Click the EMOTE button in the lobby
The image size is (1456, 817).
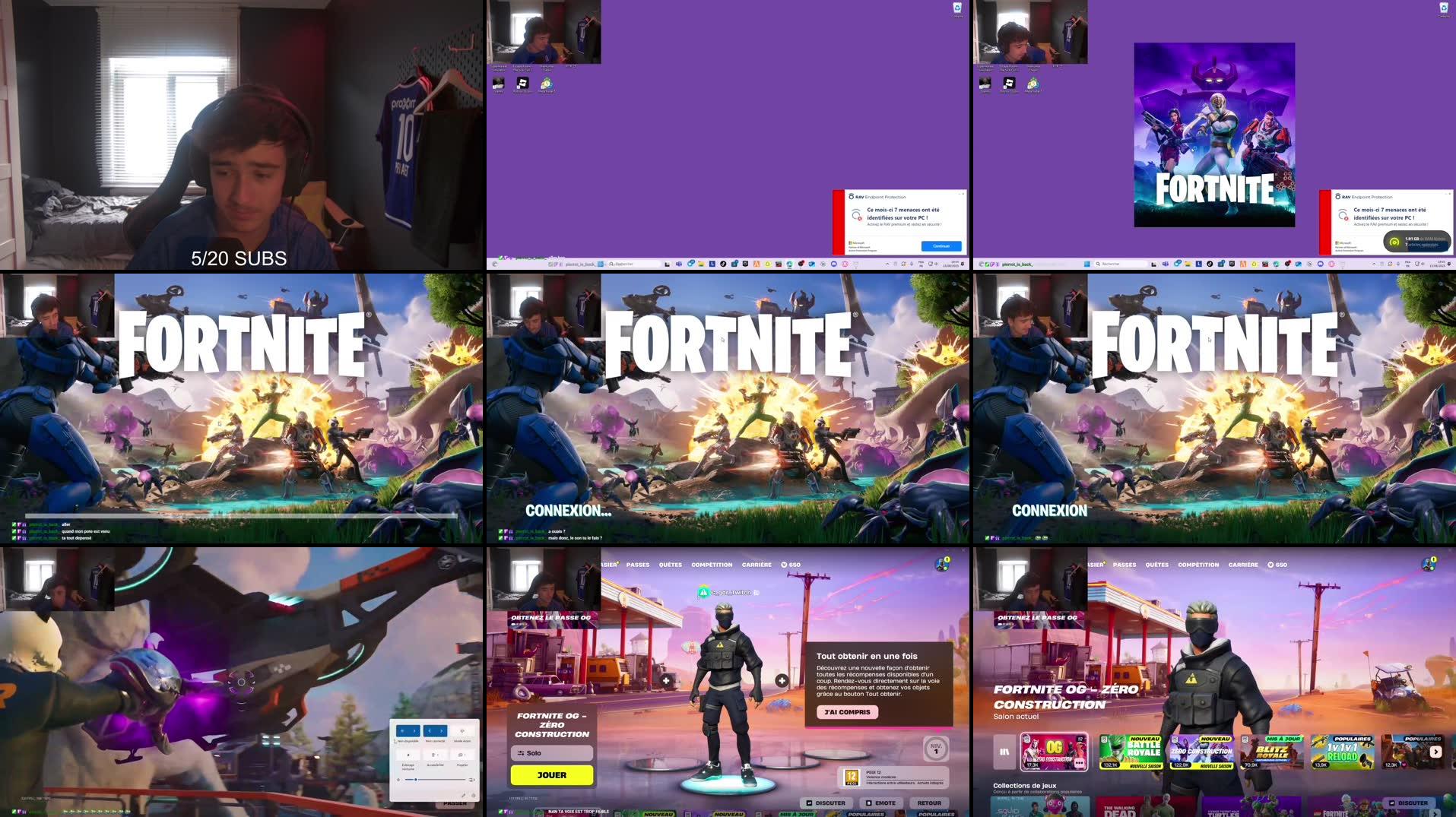pyautogui.click(x=880, y=803)
